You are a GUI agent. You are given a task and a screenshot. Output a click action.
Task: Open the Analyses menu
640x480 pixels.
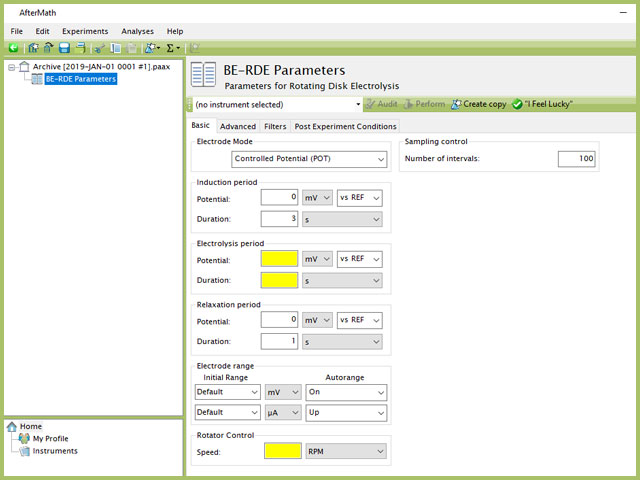[138, 31]
